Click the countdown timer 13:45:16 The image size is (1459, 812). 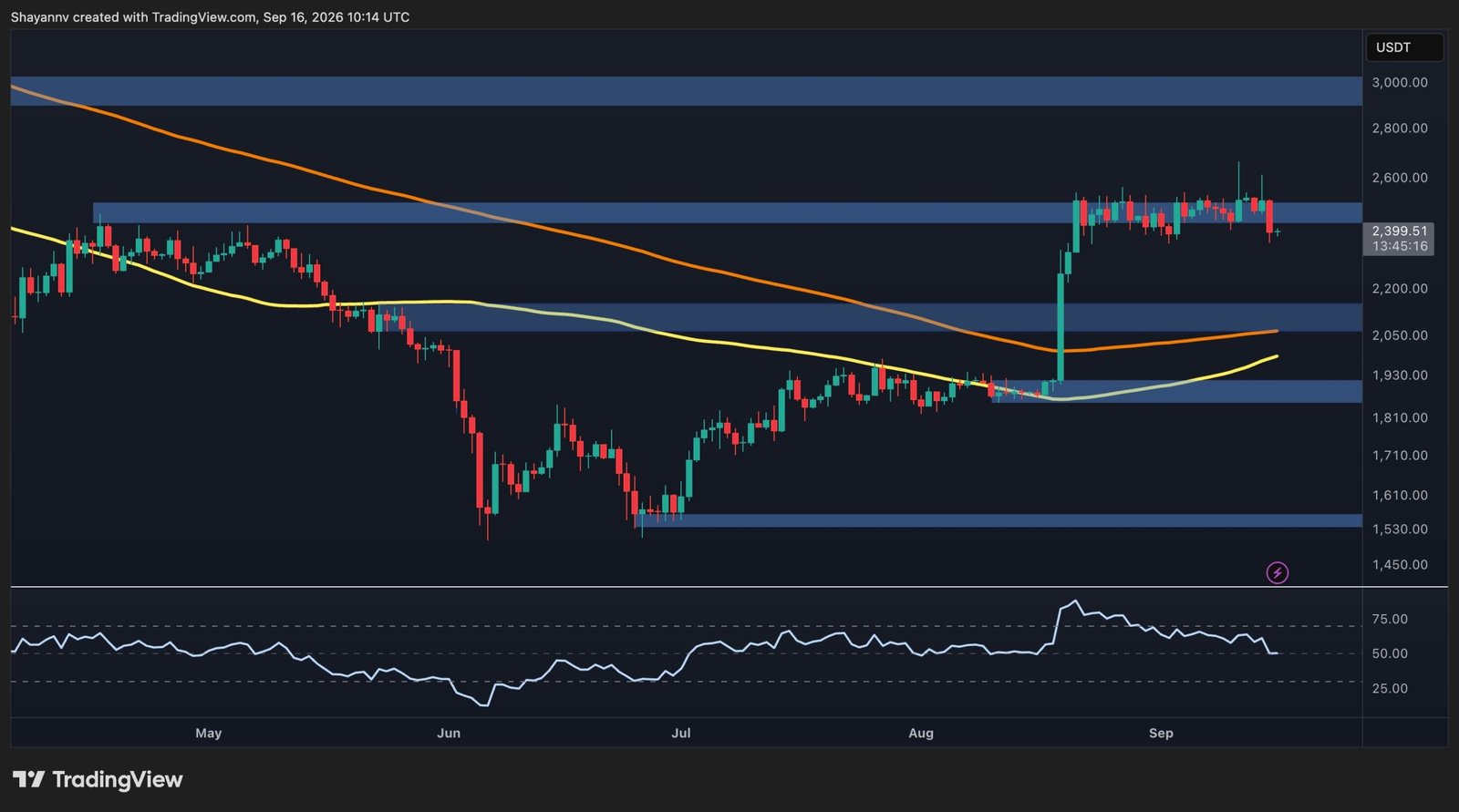point(1399,246)
